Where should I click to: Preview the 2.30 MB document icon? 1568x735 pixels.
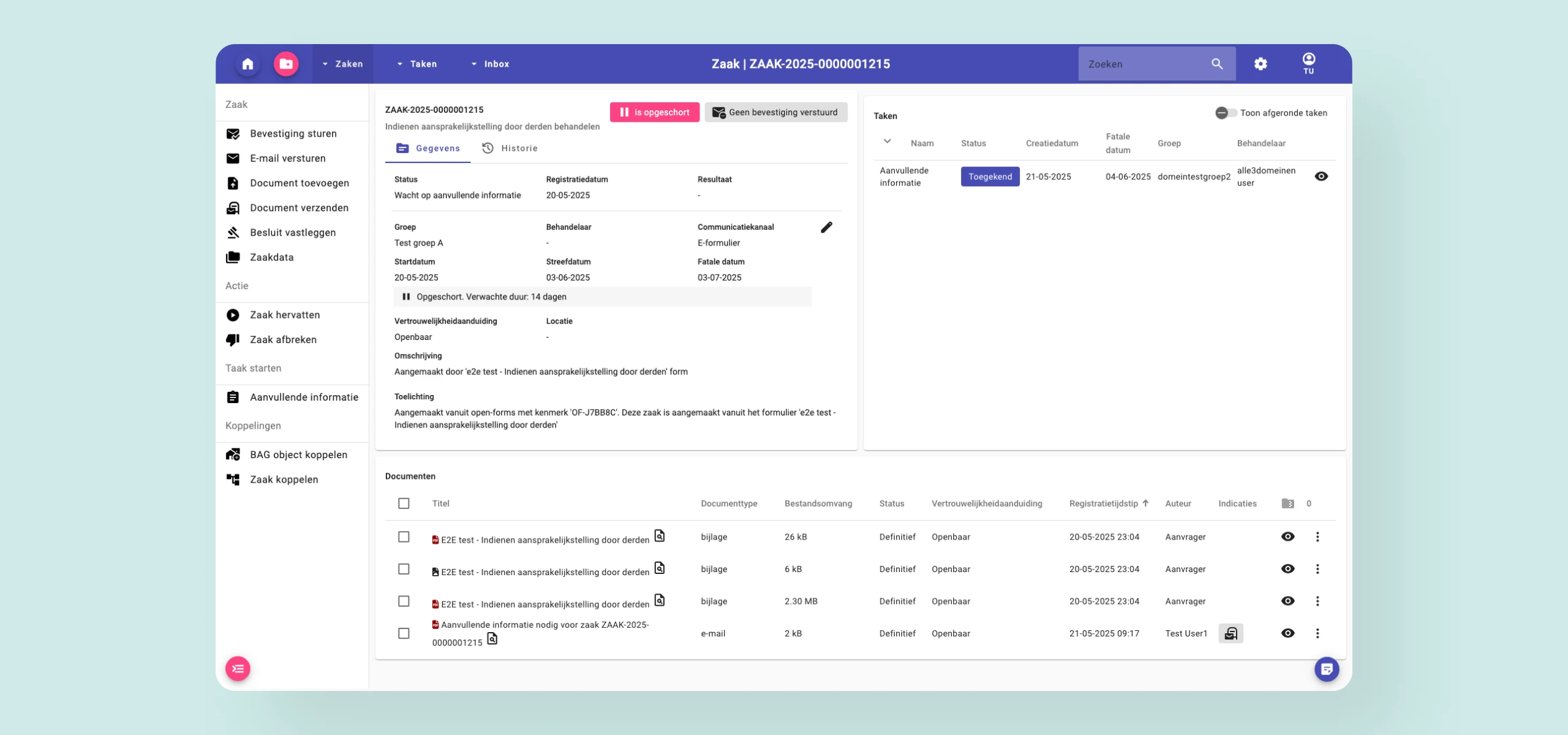(x=660, y=600)
